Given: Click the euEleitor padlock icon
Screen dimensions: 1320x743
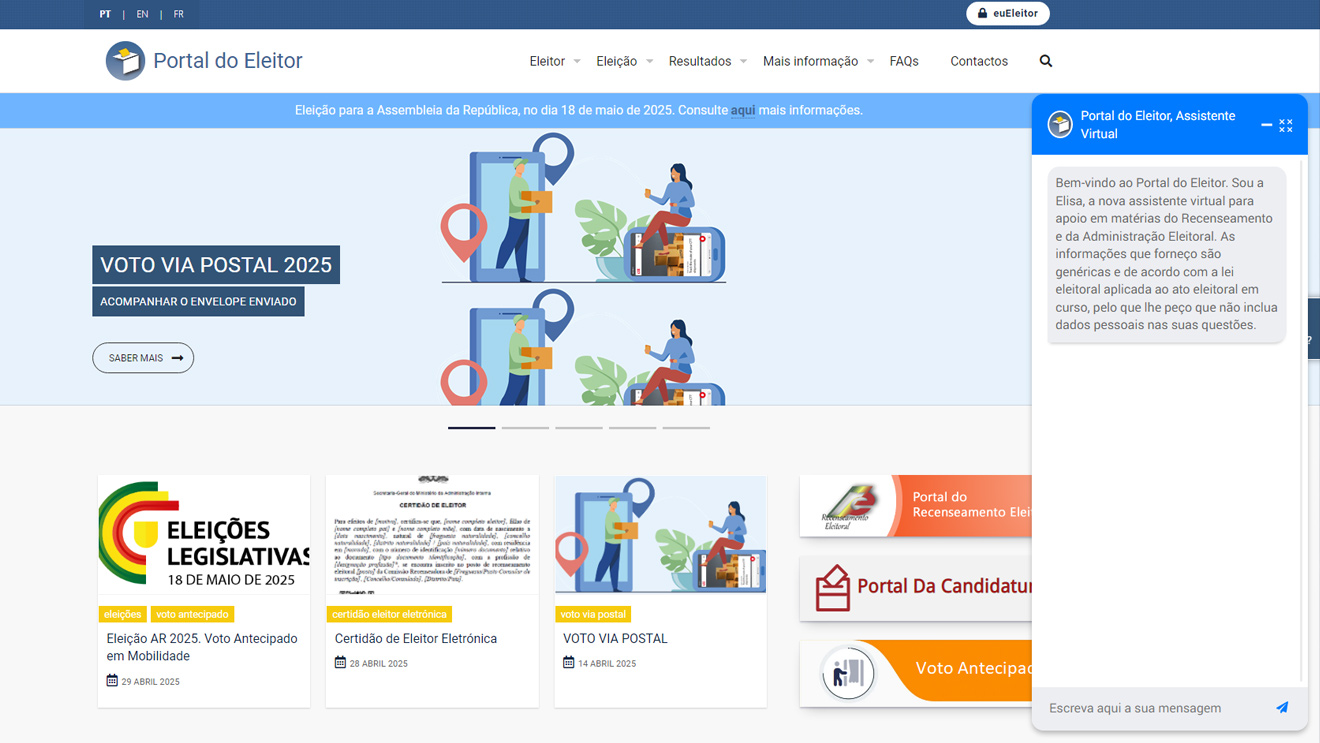Looking at the screenshot, I should click(980, 14).
